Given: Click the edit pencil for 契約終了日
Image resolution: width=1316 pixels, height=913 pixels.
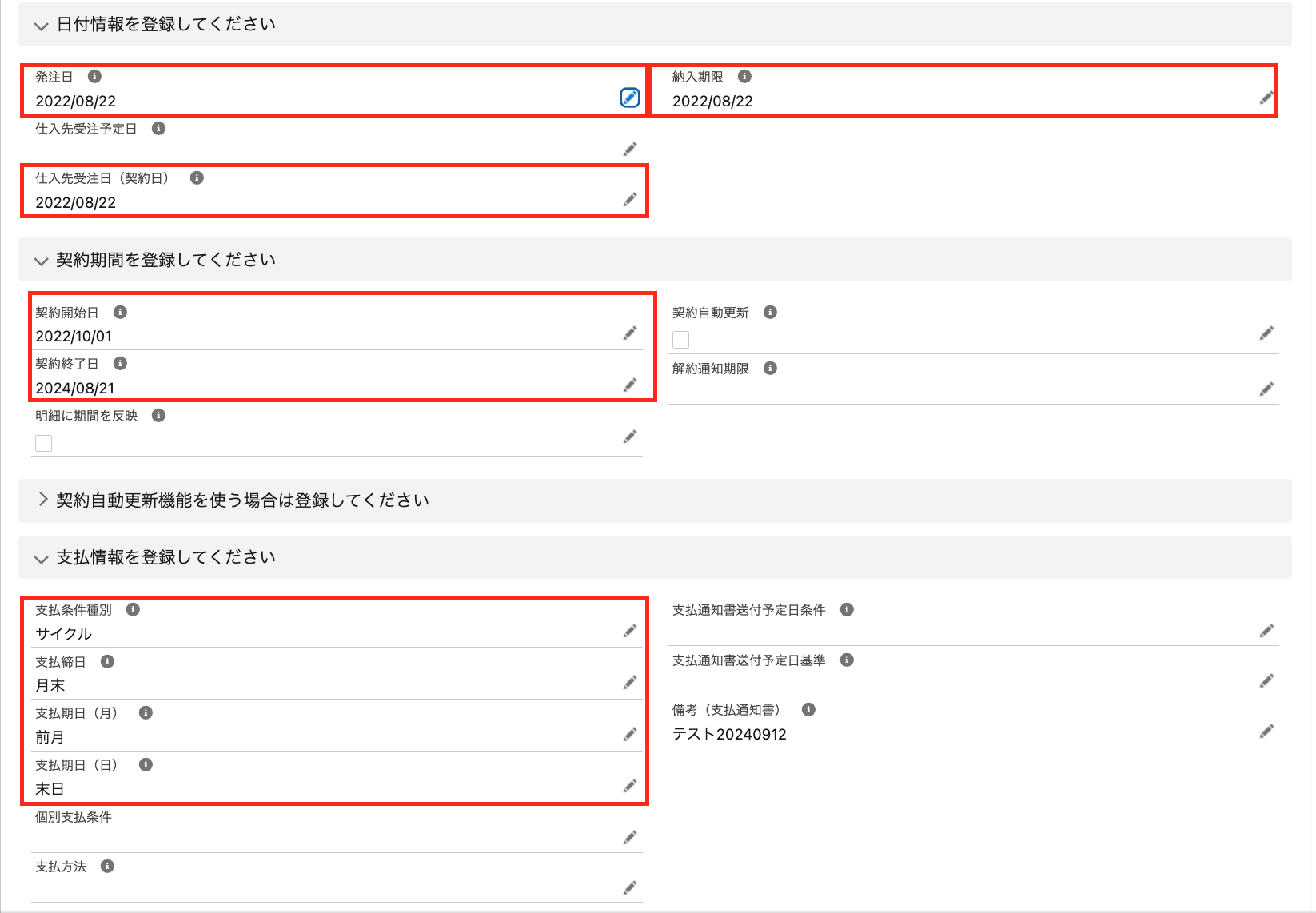Looking at the screenshot, I should point(630,385).
